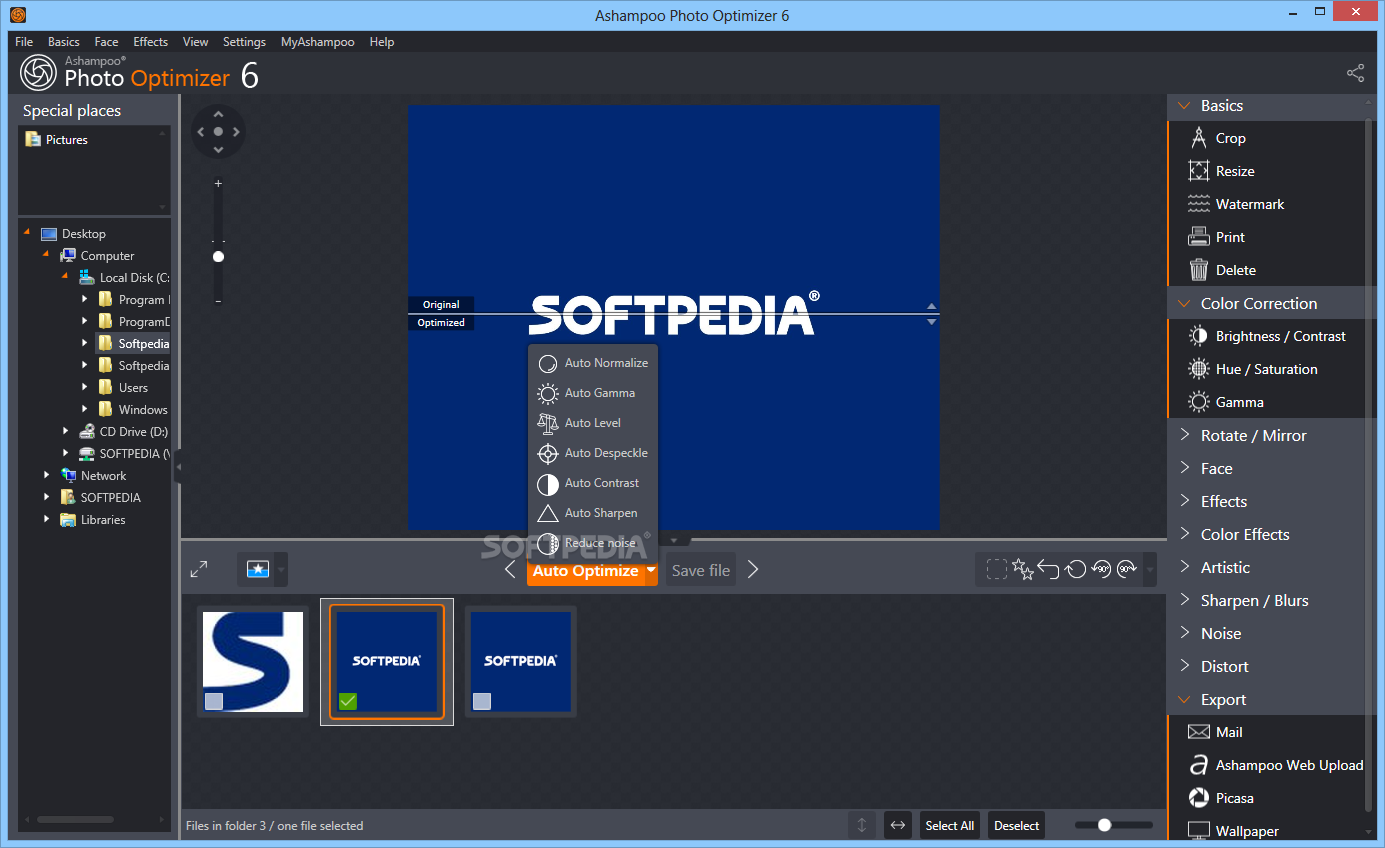The width and height of the screenshot is (1385, 848).
Task: Click the Delete trash can icon
Action: coord(1199,270)
